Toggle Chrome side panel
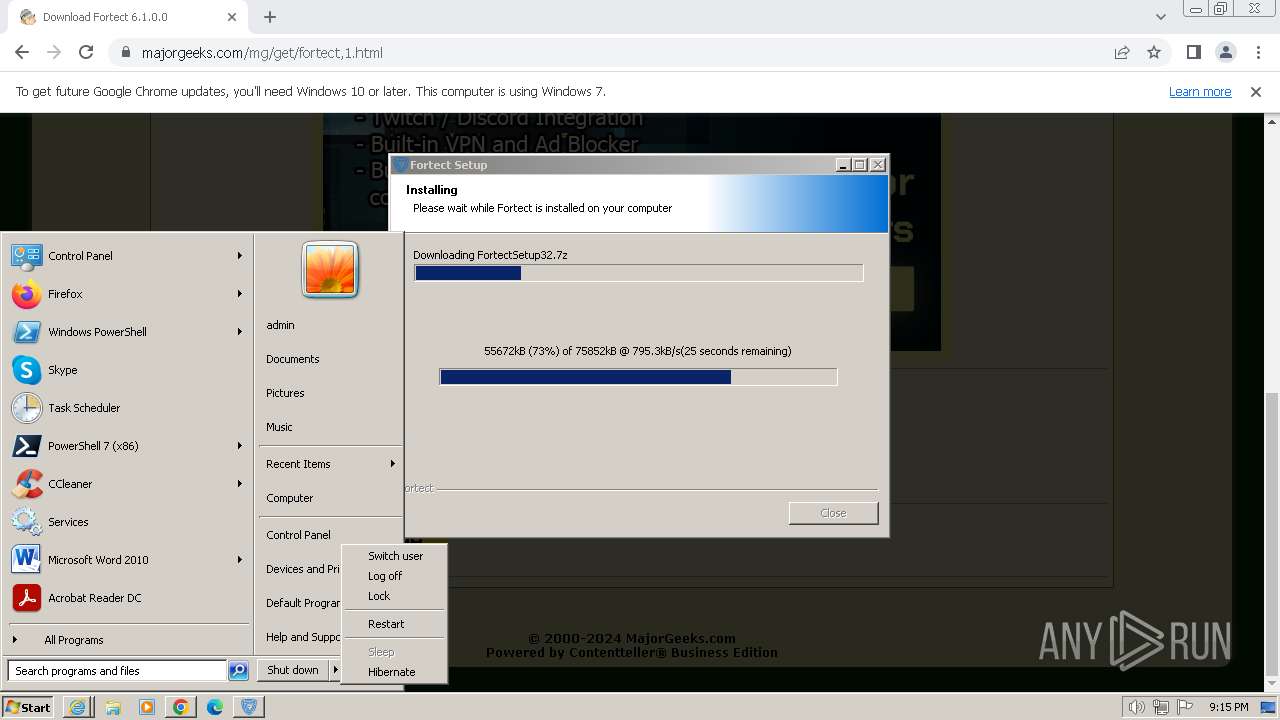The height and width of the screenshot is (720, 1280). click(1194, 52)
